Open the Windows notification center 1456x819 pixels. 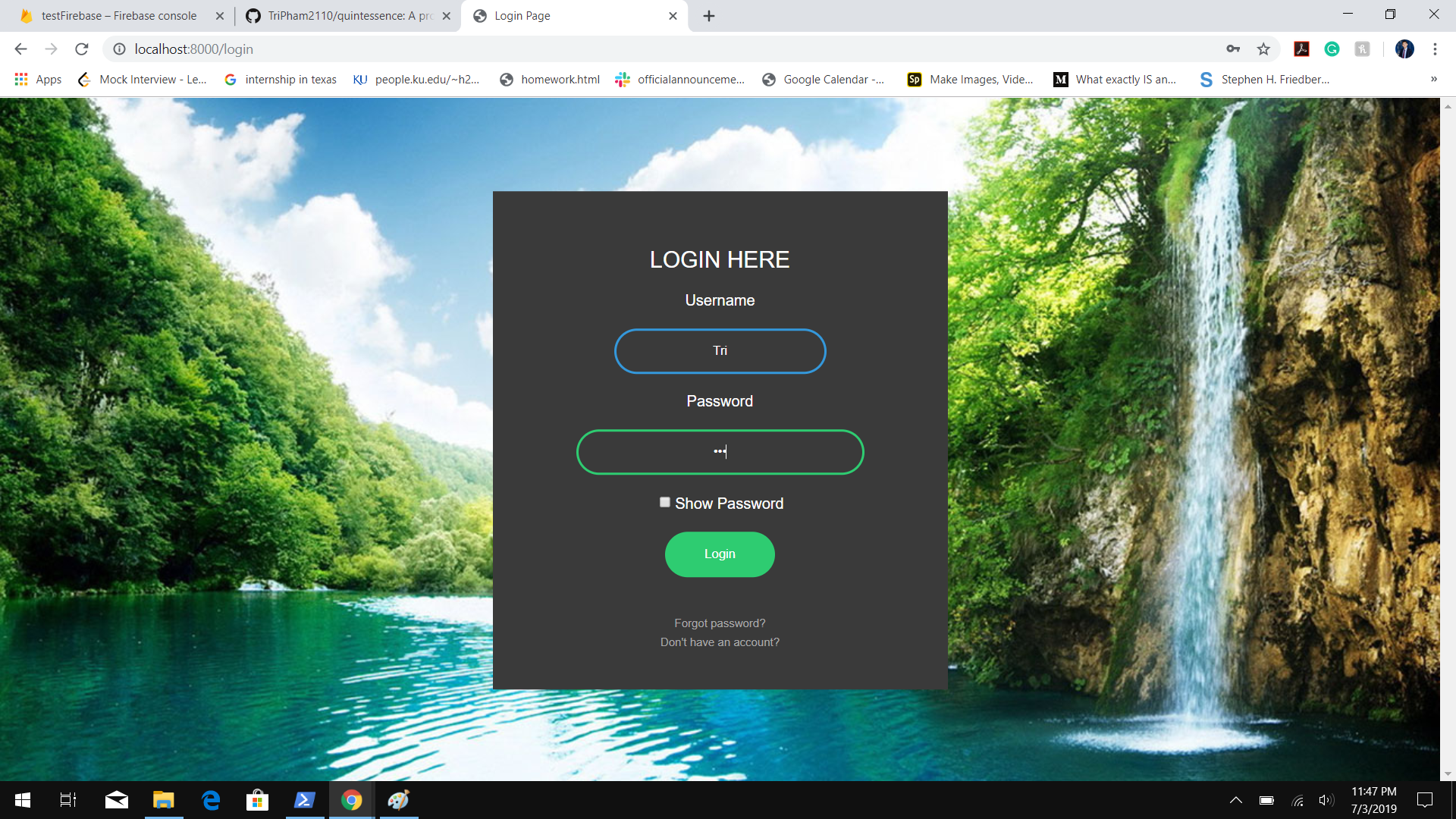pyautogui.click(x=1425, y=800)
